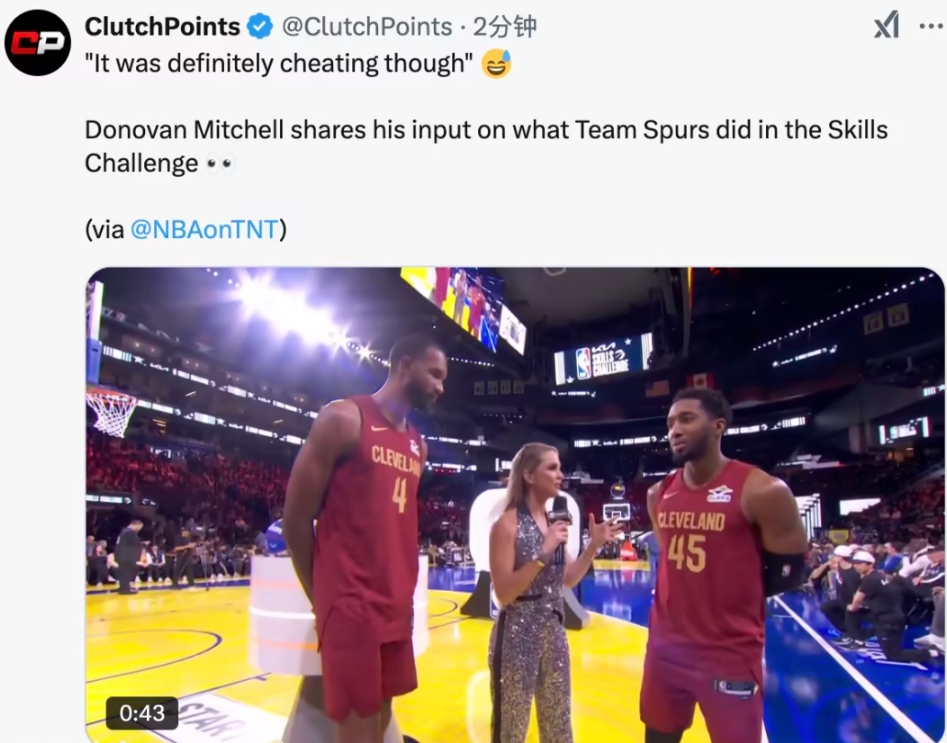Click the eyes emoji after Challenge
This screenshot has width=947, height=743.
pyautogui.click(x=220, y=164)
